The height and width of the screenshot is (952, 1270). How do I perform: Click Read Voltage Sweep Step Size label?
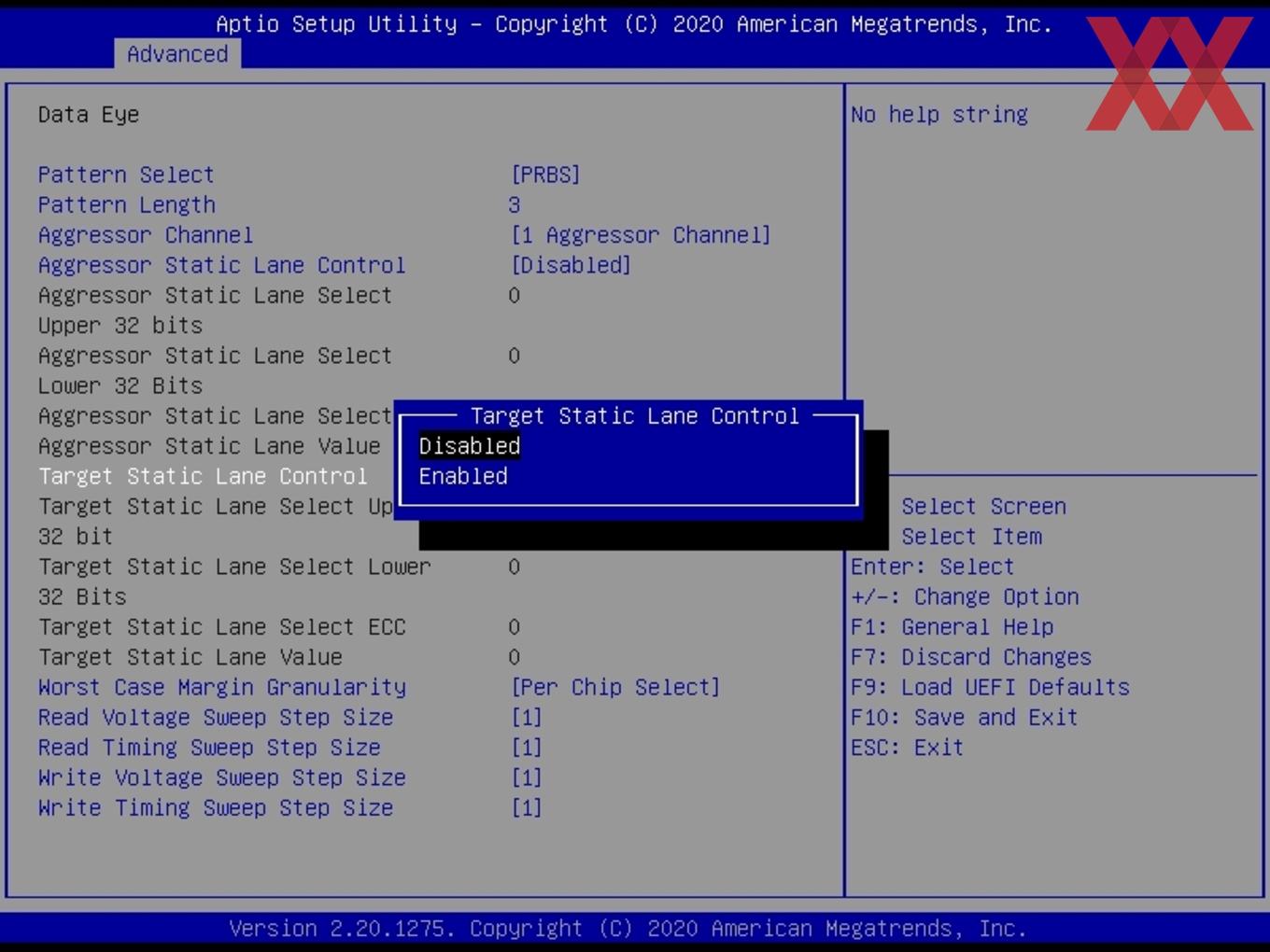pos(215,718)
